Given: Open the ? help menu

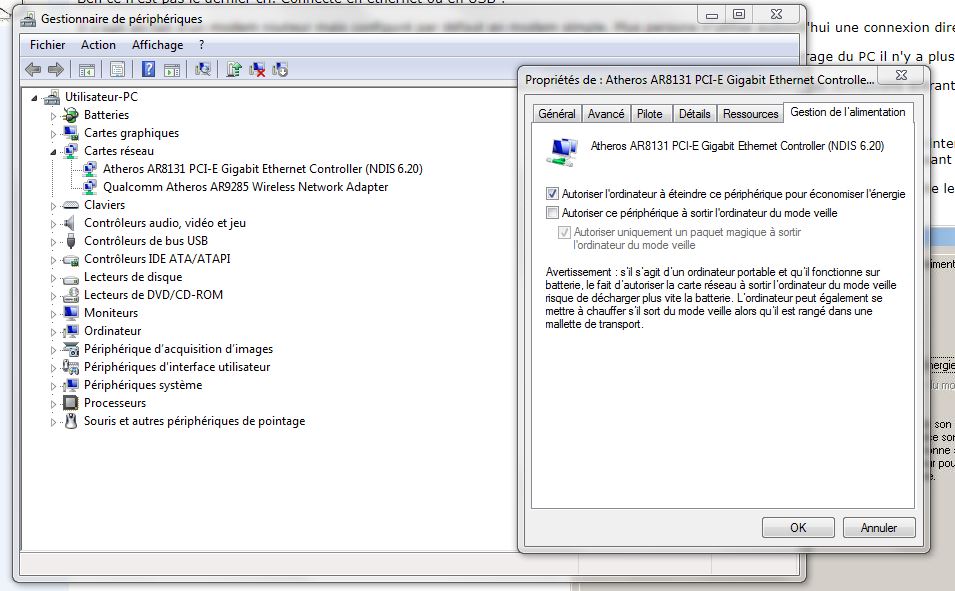Looking at the screenshot, I should [x=201, y=44].
